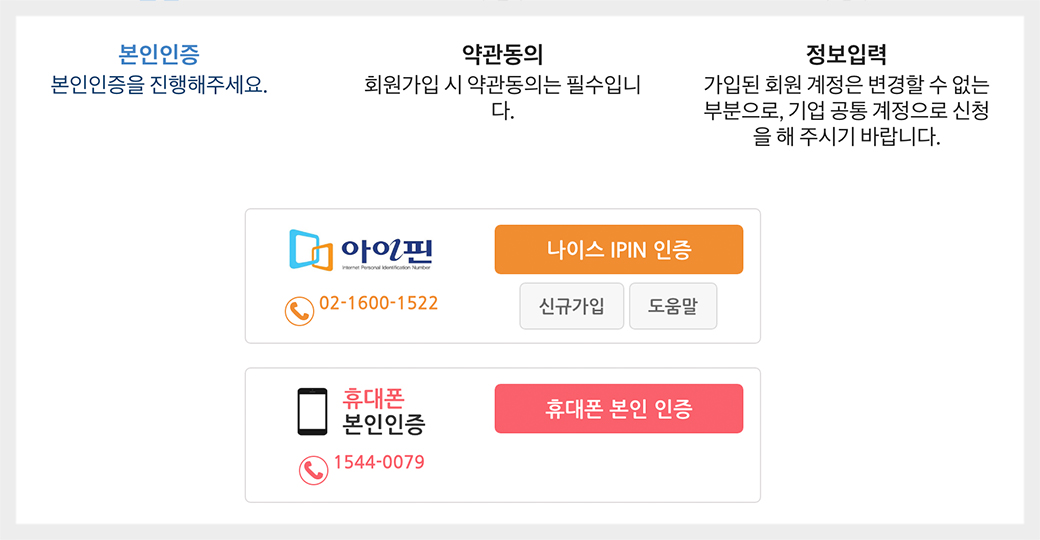
Task: Click the phone number 1544-0079
Action: (378, 462)
